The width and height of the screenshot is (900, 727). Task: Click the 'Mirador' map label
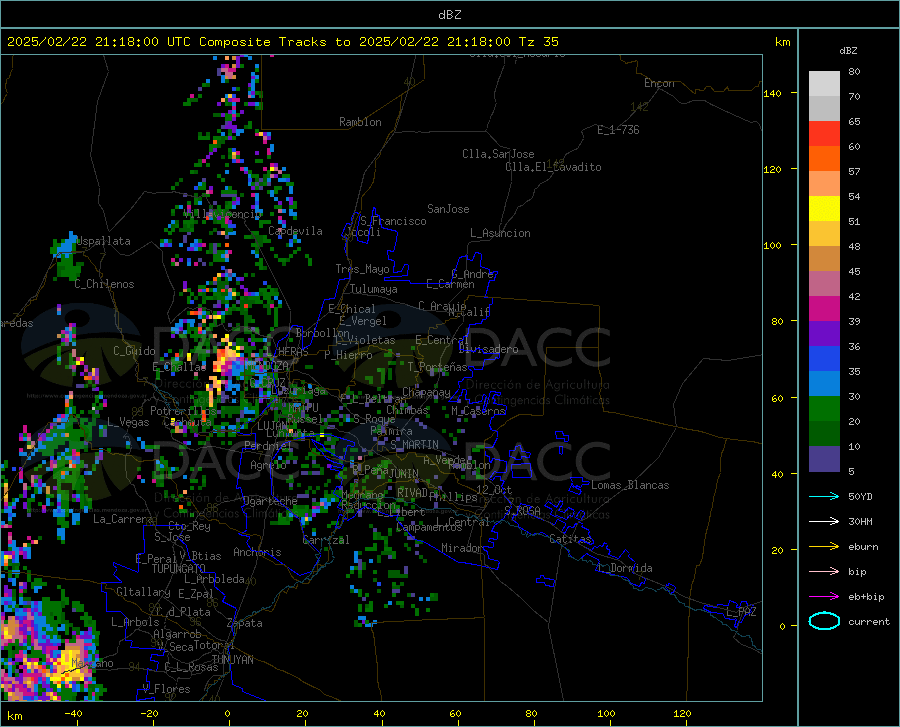pos(462,548)
